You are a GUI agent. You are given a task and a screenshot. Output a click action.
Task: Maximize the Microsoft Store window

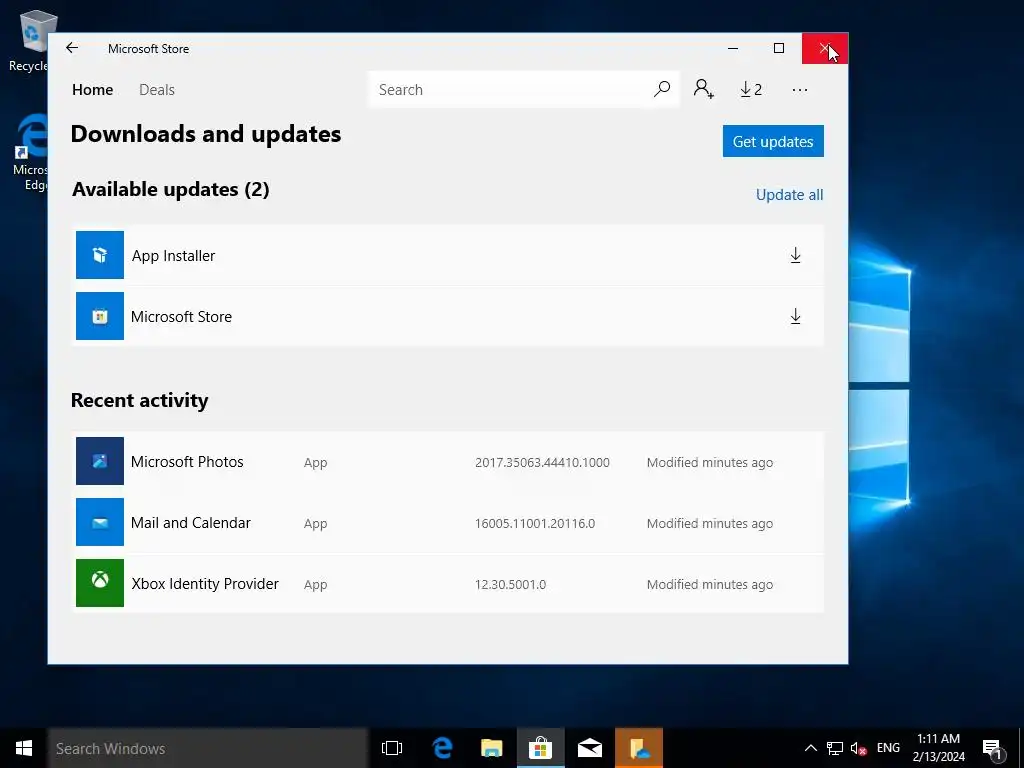[x=778, y=48]
